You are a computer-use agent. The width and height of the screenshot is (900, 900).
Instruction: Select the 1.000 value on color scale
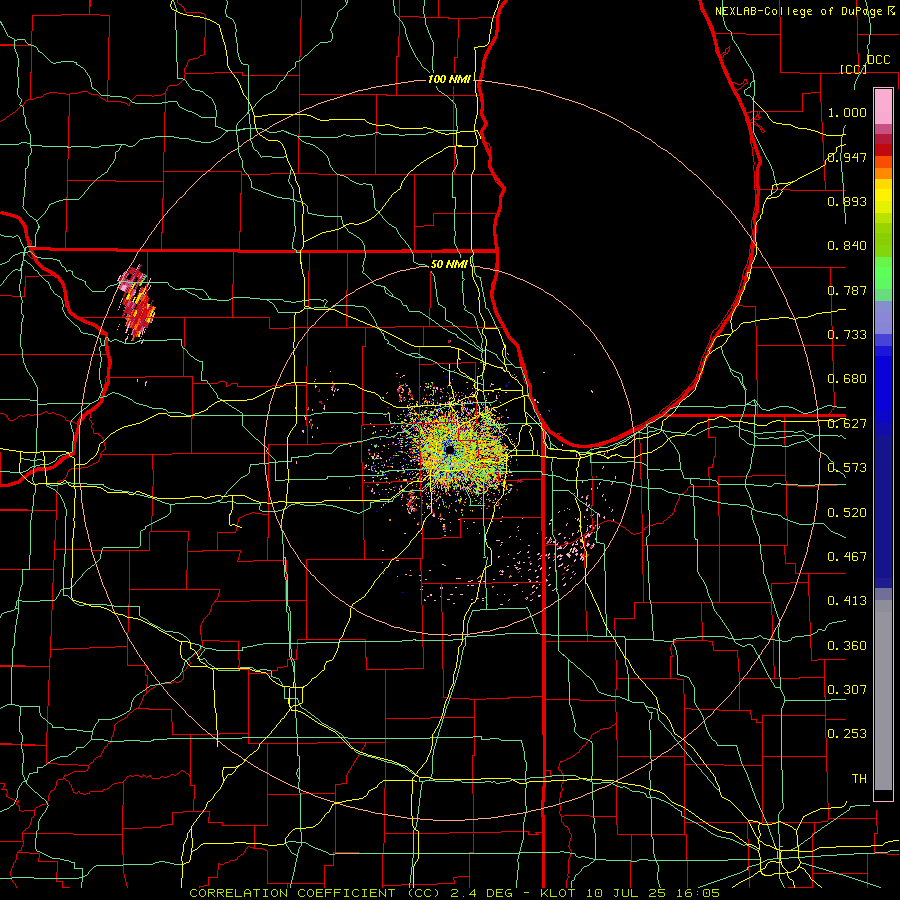tap(847, 113)
